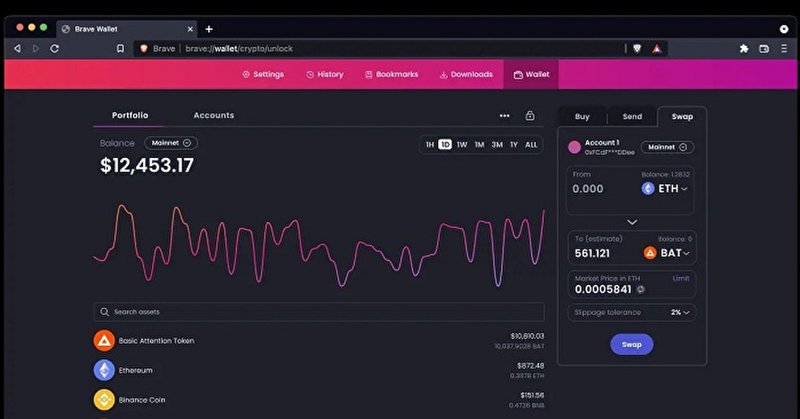Image resolution: width=800 pixels, height=419 pixels.
Task: Reload the page with refresh icon
Action: click(x=55, y=48)
